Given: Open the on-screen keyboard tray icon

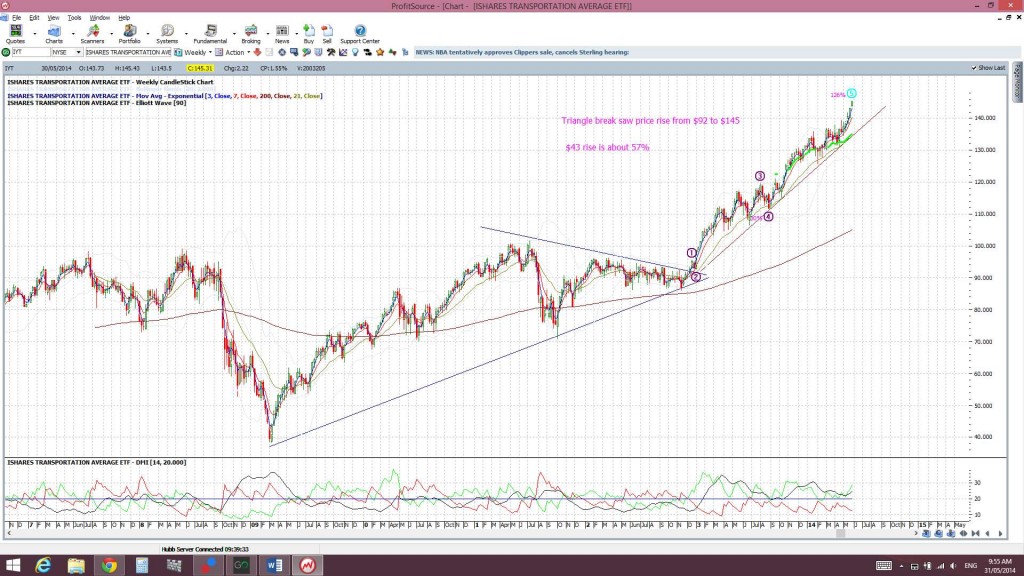Looking at the screenshot, I should point(884,566).
